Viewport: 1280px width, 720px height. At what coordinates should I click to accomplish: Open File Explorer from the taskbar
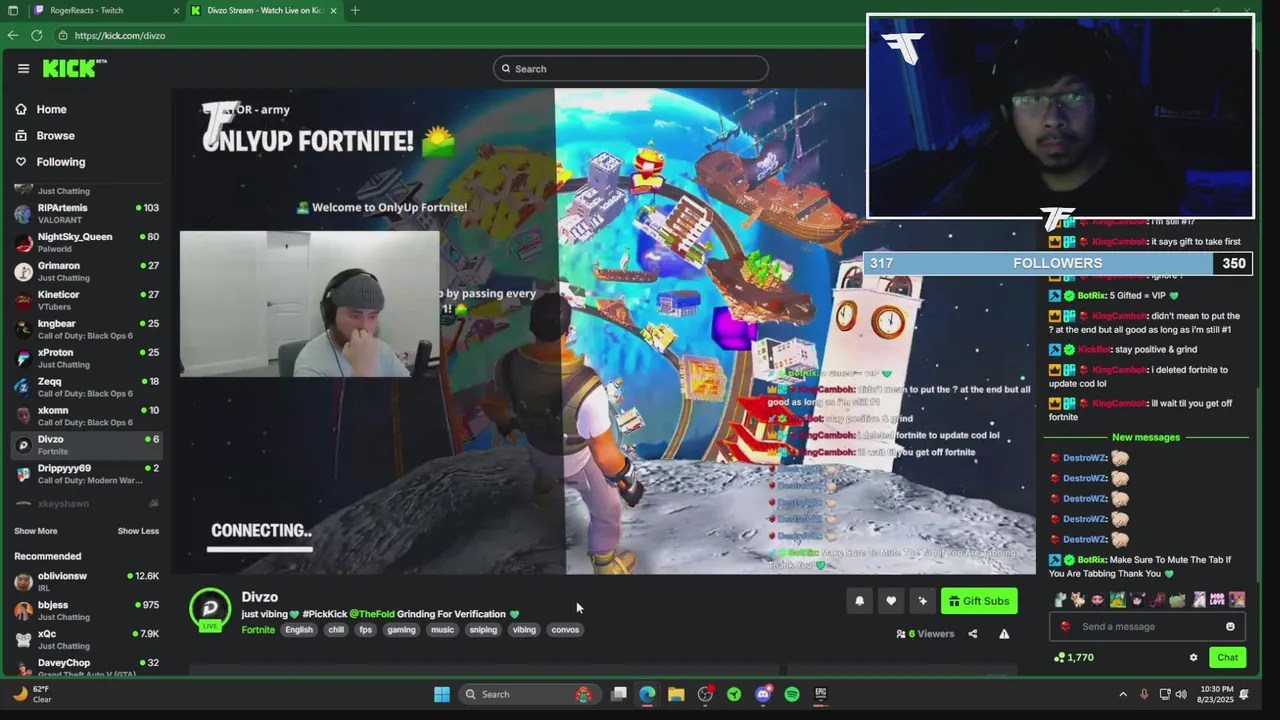676,694
